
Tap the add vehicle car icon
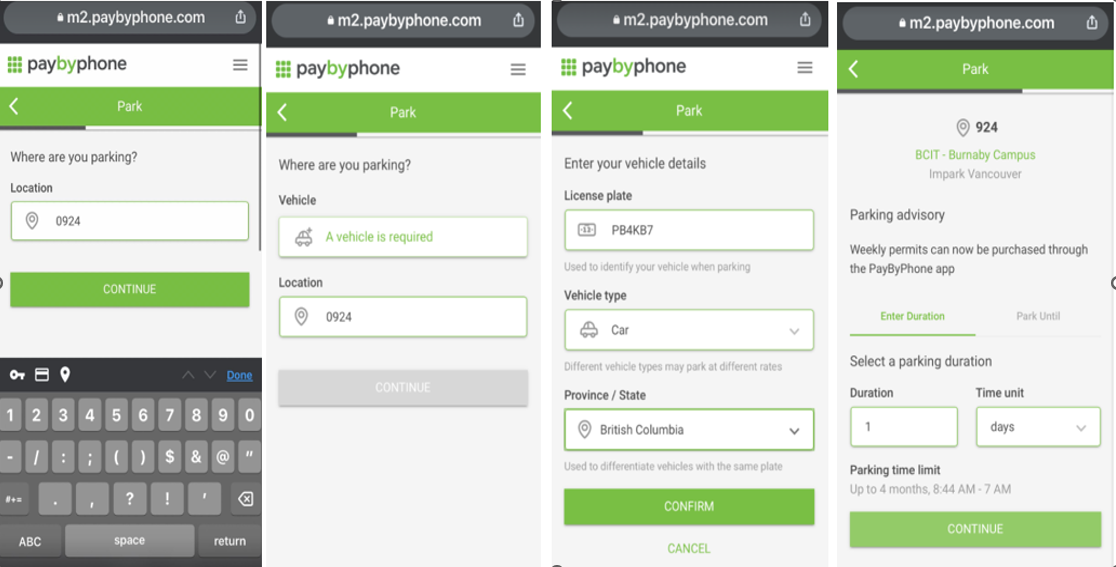click(304, 237)
